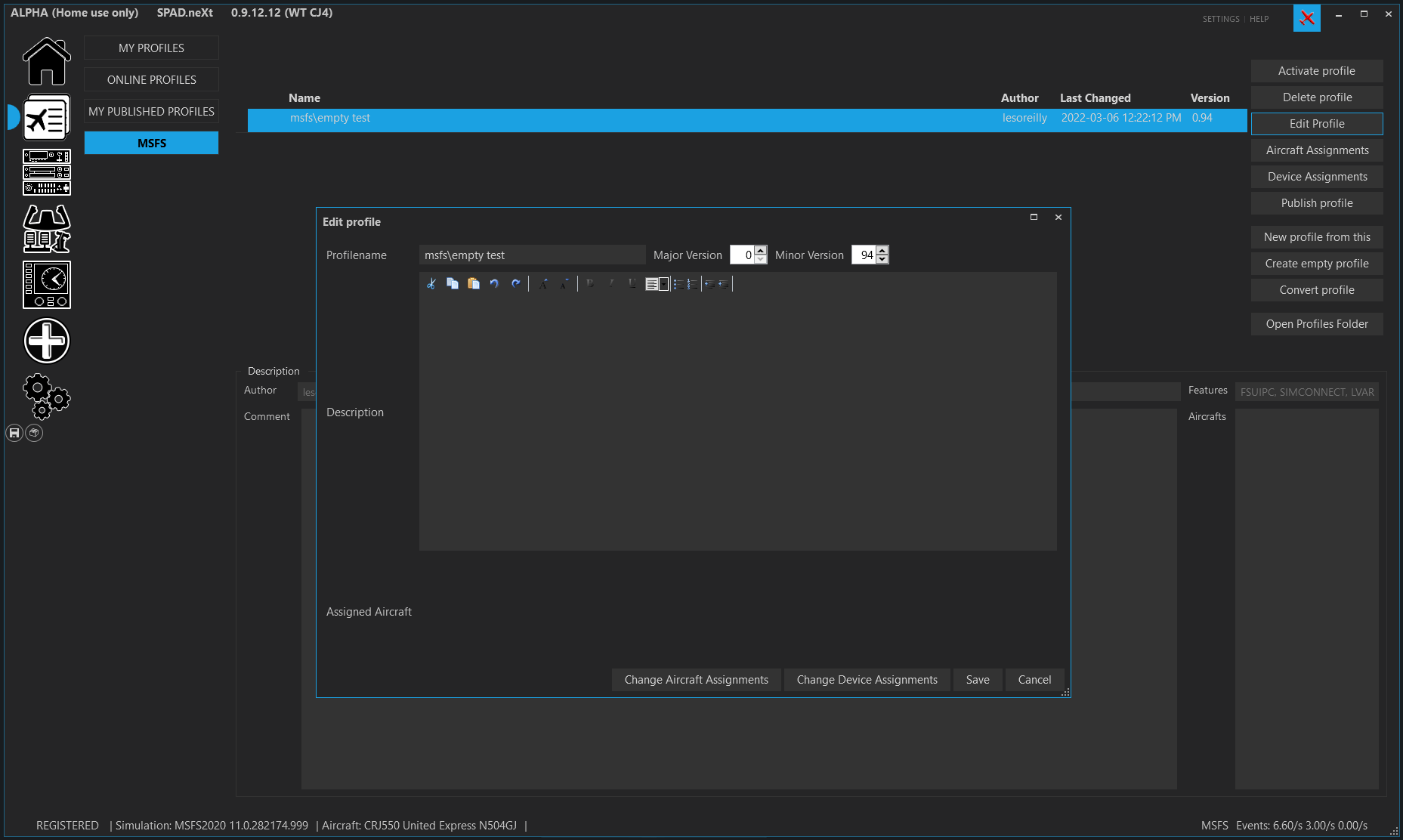Click the Redo arrow icon
This screenshot has width=1403, height=840.
pyautogui.click(x=515, y=284)
